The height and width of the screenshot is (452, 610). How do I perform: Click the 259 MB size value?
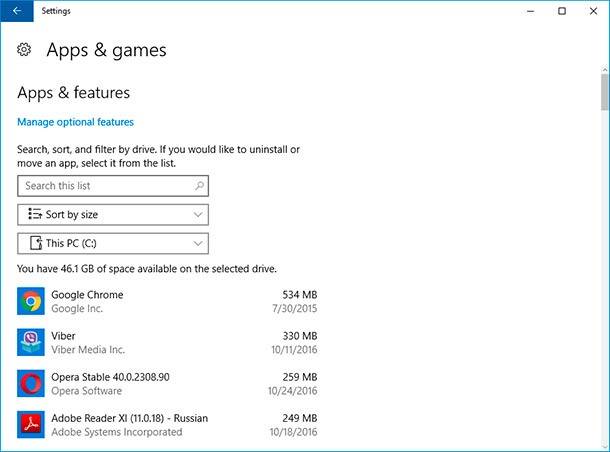point(300,377)
